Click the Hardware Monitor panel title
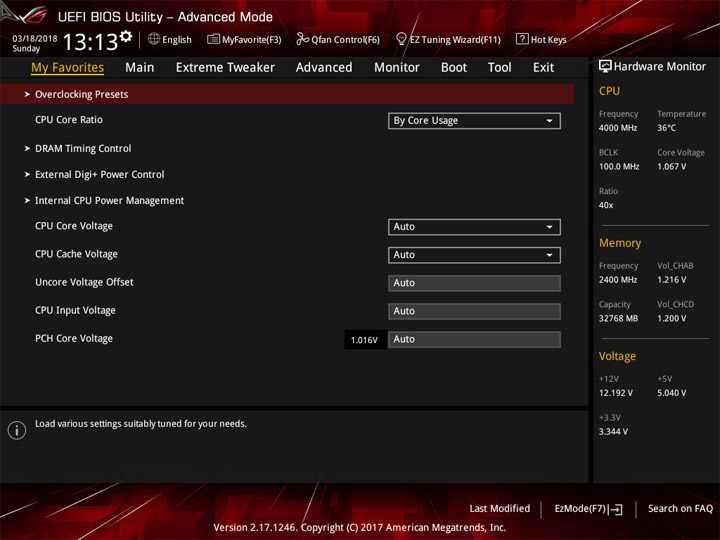The image size is (720, 540). click(x=659, y=67)
